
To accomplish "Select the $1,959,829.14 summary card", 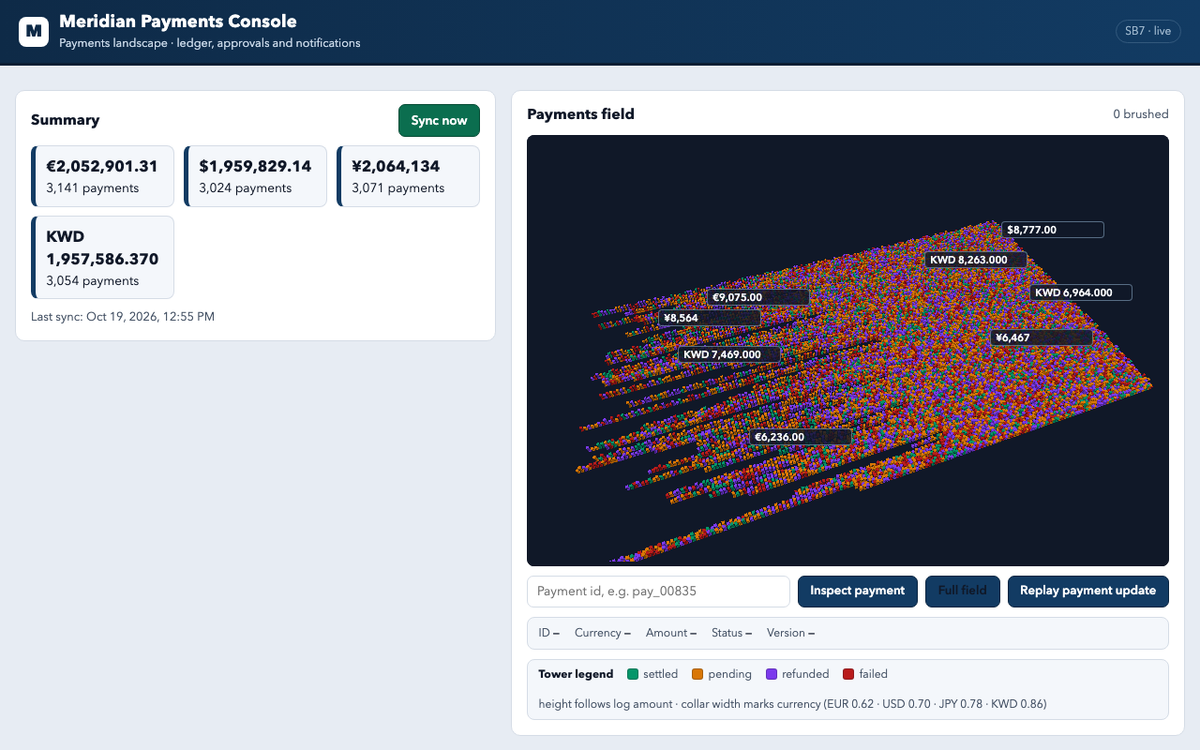I will coord(256,176).
